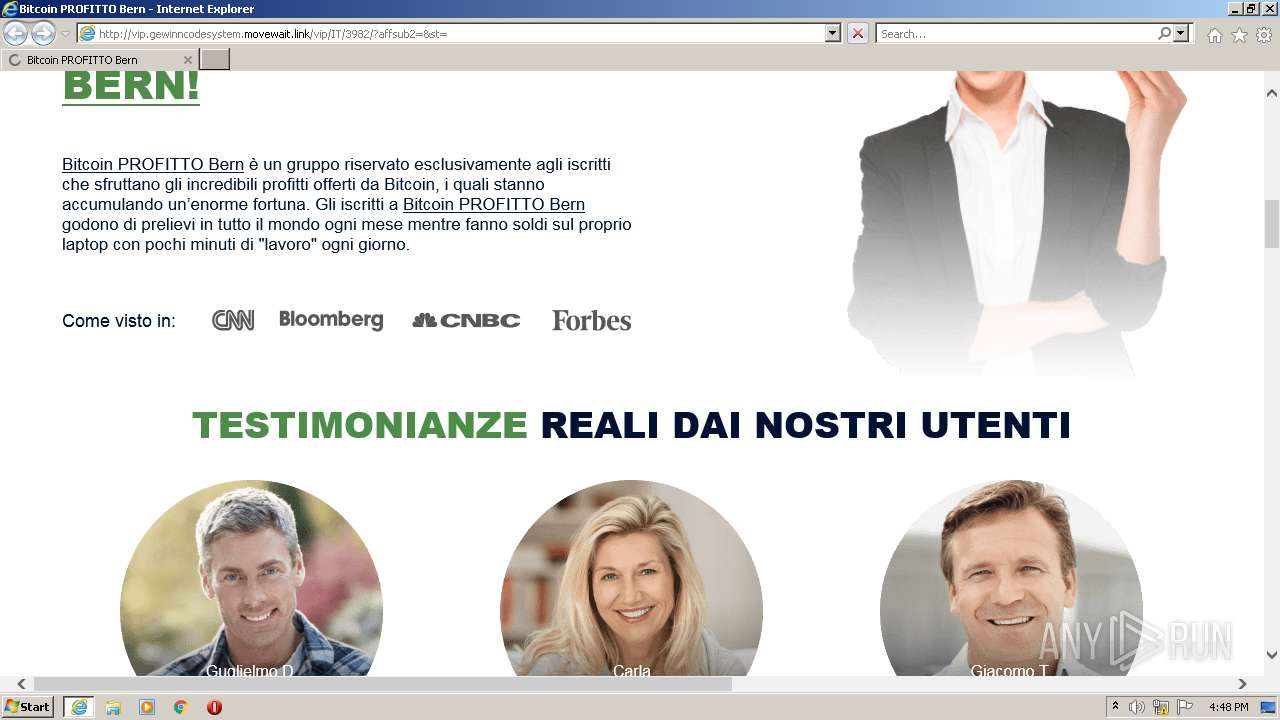This screenshot has height=720, width=1280.
Task: Show hidden tray icons arrow
Action: click(x=1116, y=707)
